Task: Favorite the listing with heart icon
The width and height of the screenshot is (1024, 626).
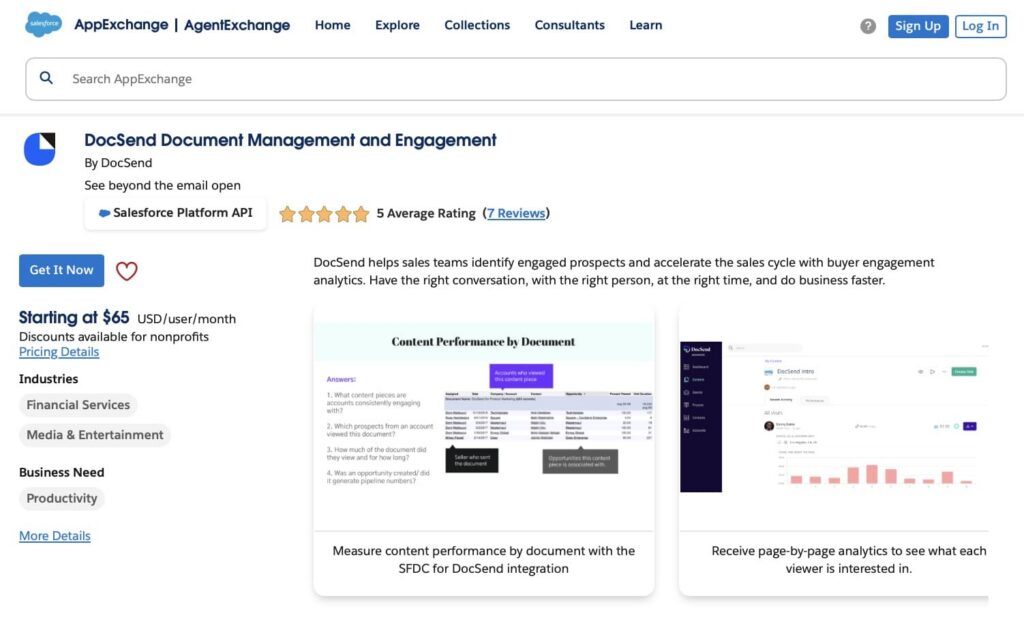Action: [127, 270]
